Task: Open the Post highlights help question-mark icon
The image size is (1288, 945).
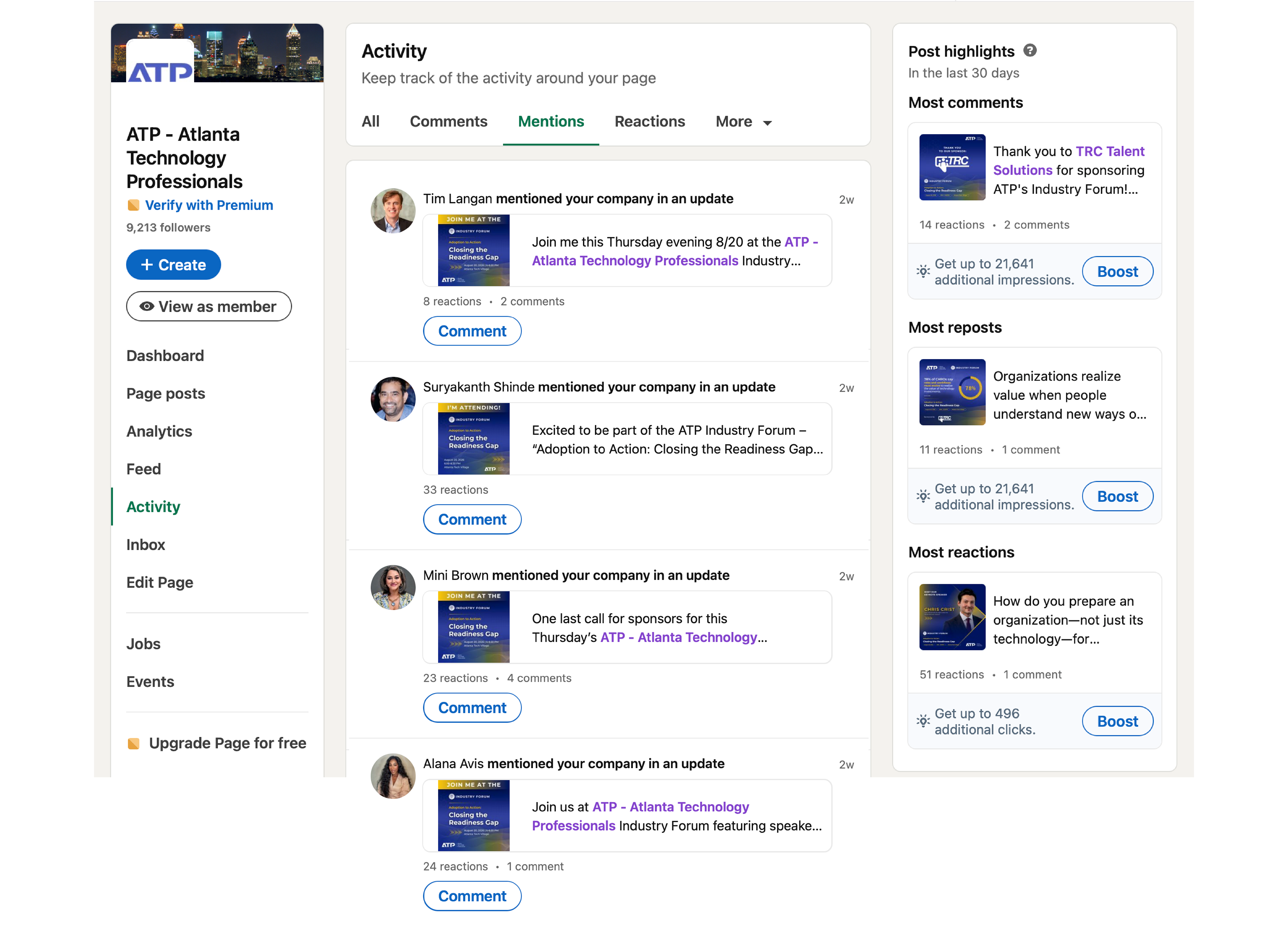Action: tap(1029, 50)
